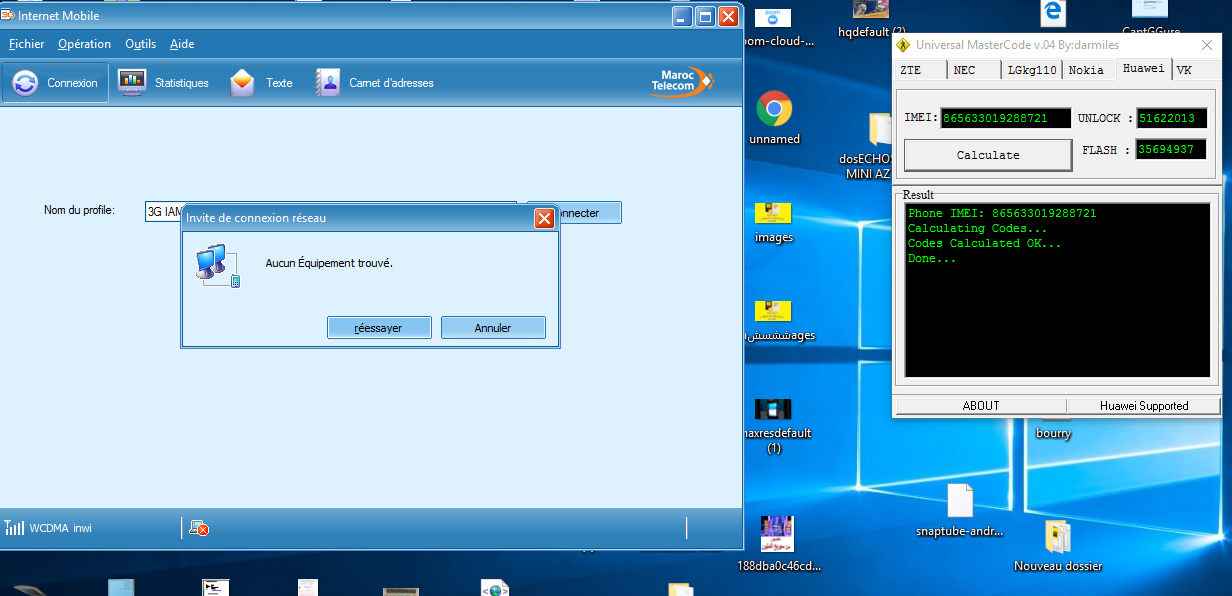
Task: Open the snaptube-andr... desktop file
Action: [x=959, y=511]
